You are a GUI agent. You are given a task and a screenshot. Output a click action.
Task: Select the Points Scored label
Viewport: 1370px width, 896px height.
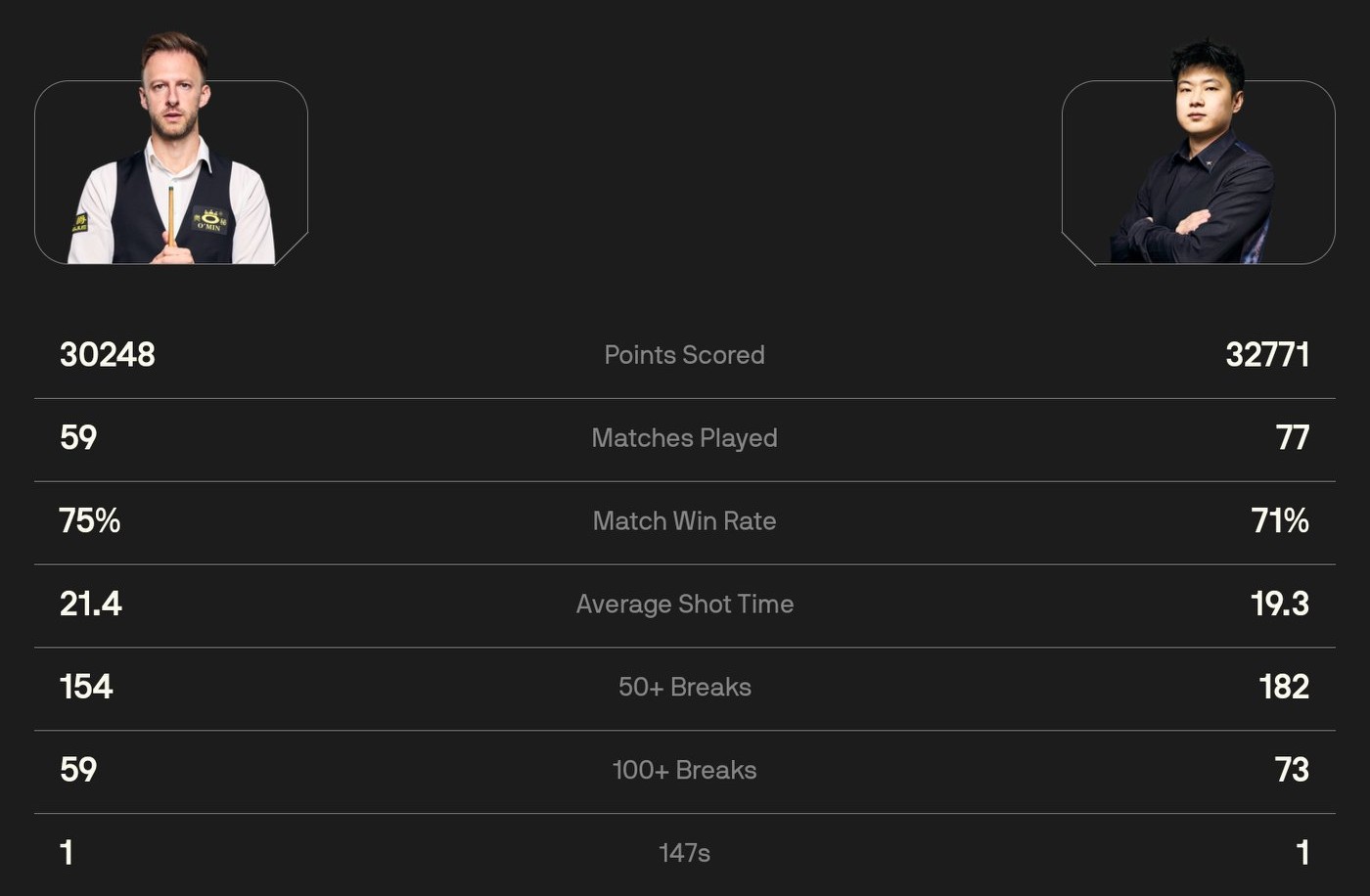pos(684,355)
